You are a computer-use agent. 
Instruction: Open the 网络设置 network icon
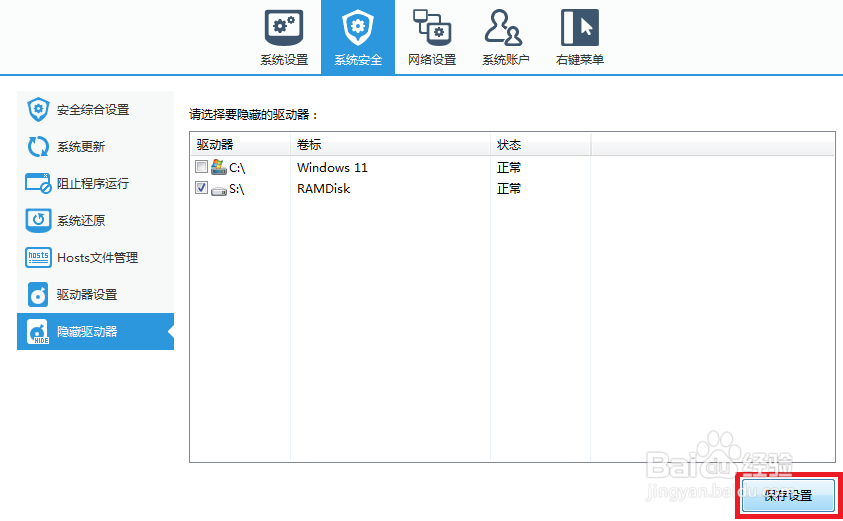coord(432,27)
